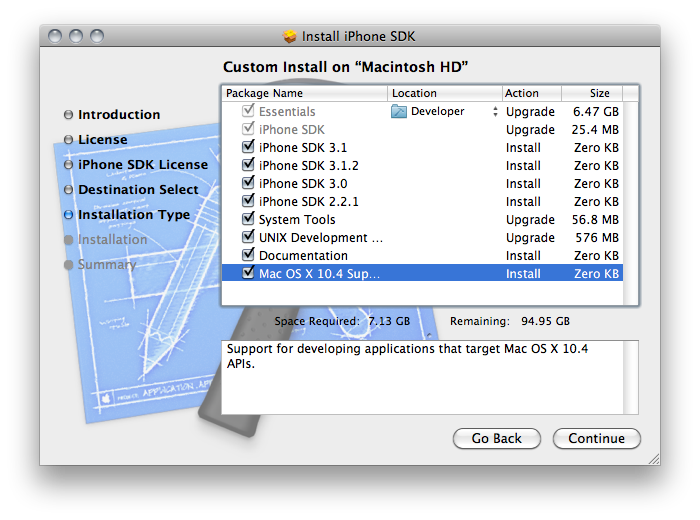Click Upgrade action in System Tools row
The height and width of the screenshot is (520, 700).
(x=530, y=220)
